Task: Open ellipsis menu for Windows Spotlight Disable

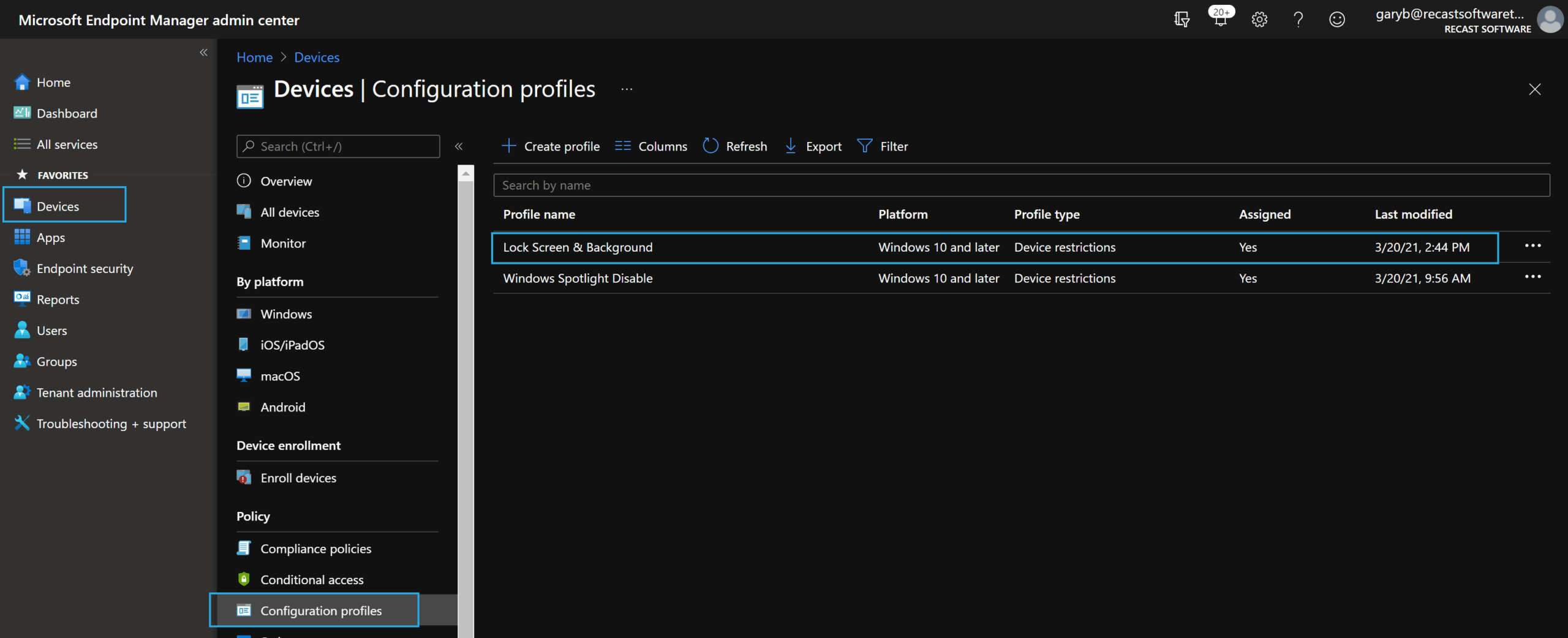Action: pos(1532,277)
